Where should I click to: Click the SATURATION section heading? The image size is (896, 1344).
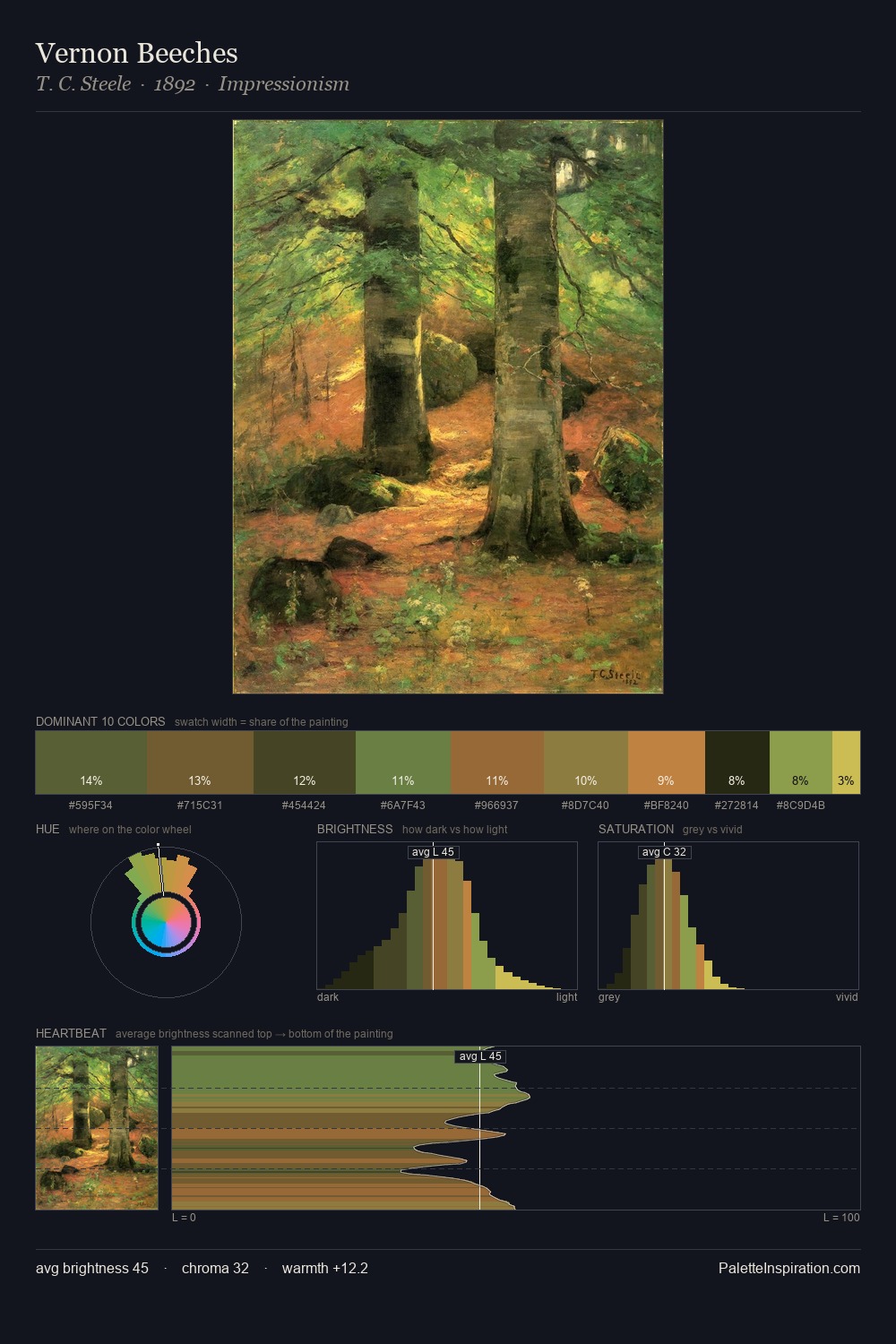point(636,829)
